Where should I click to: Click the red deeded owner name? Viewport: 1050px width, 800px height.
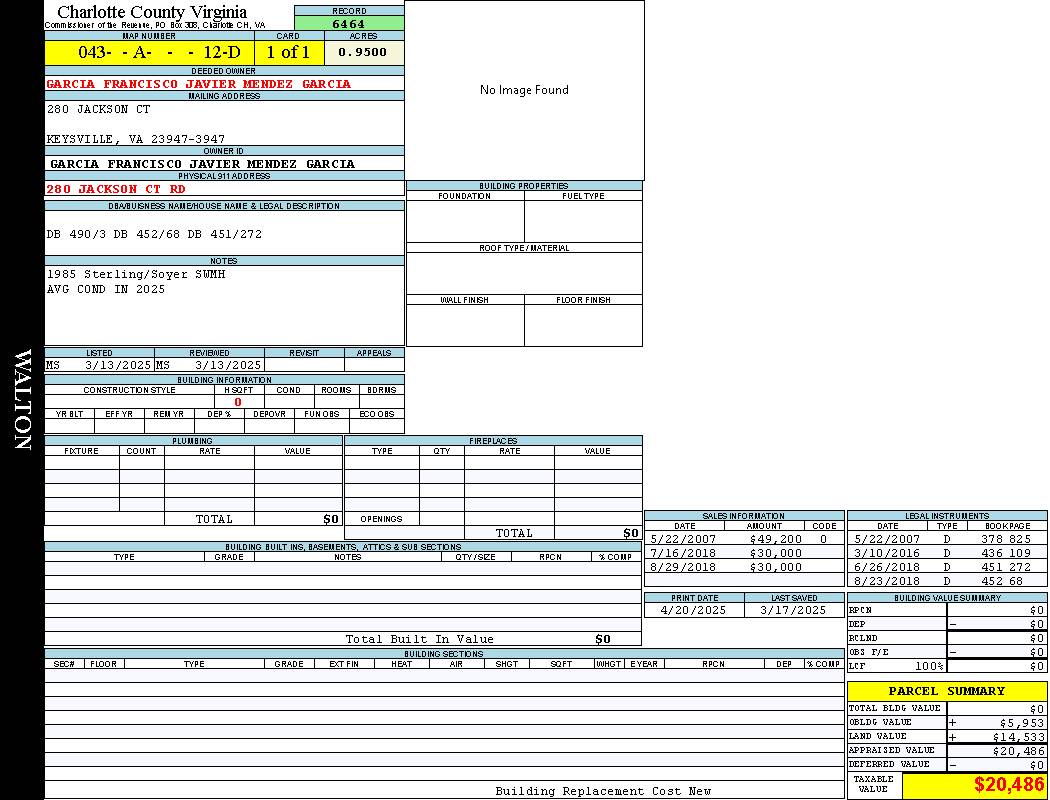point(199,84)
